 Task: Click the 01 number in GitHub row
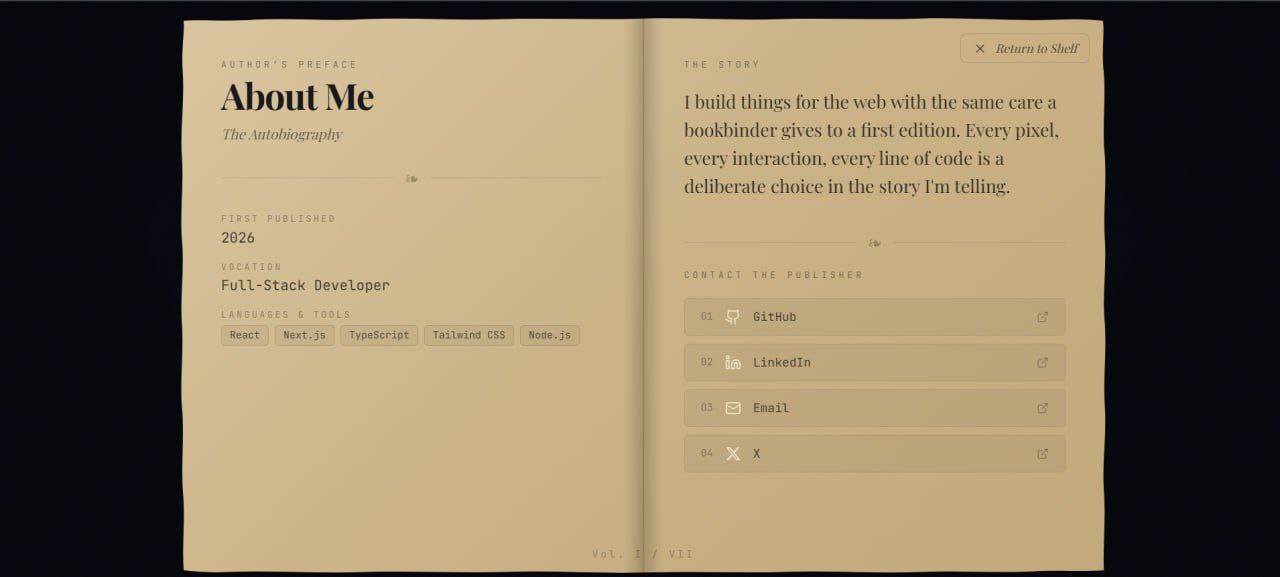point(707,317)
